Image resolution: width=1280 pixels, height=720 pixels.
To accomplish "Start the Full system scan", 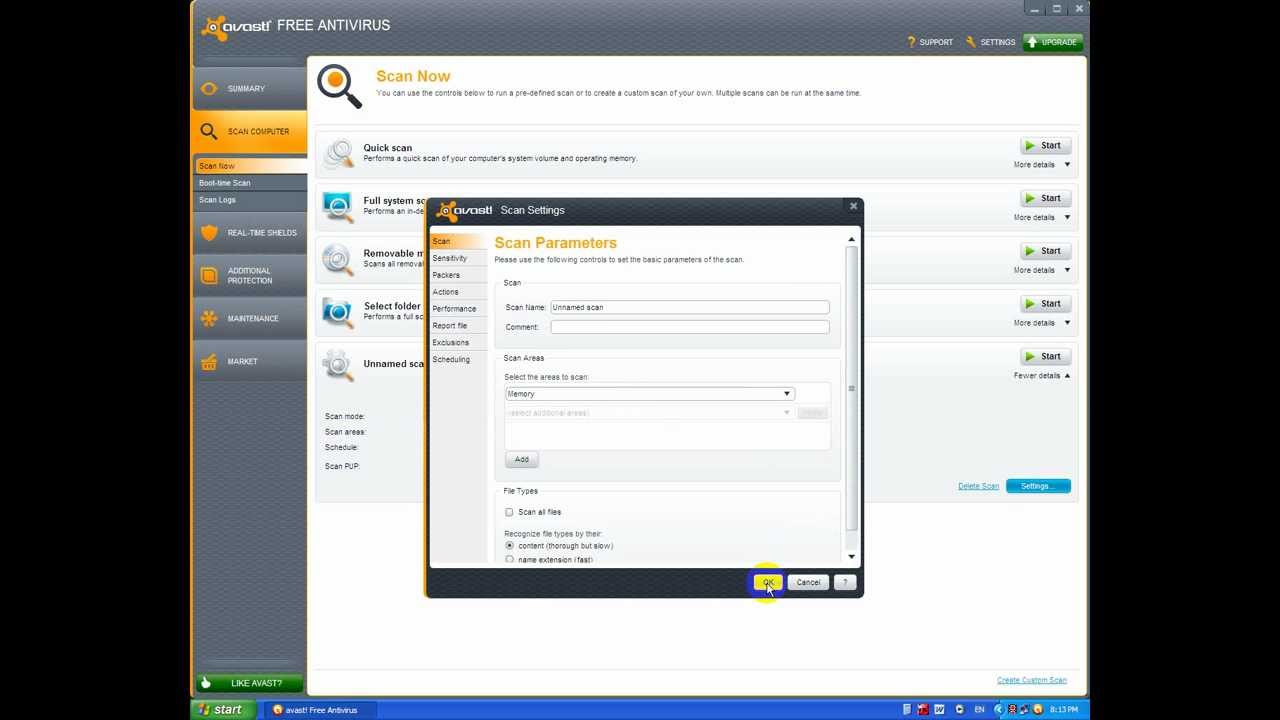I will (1045, 198).
